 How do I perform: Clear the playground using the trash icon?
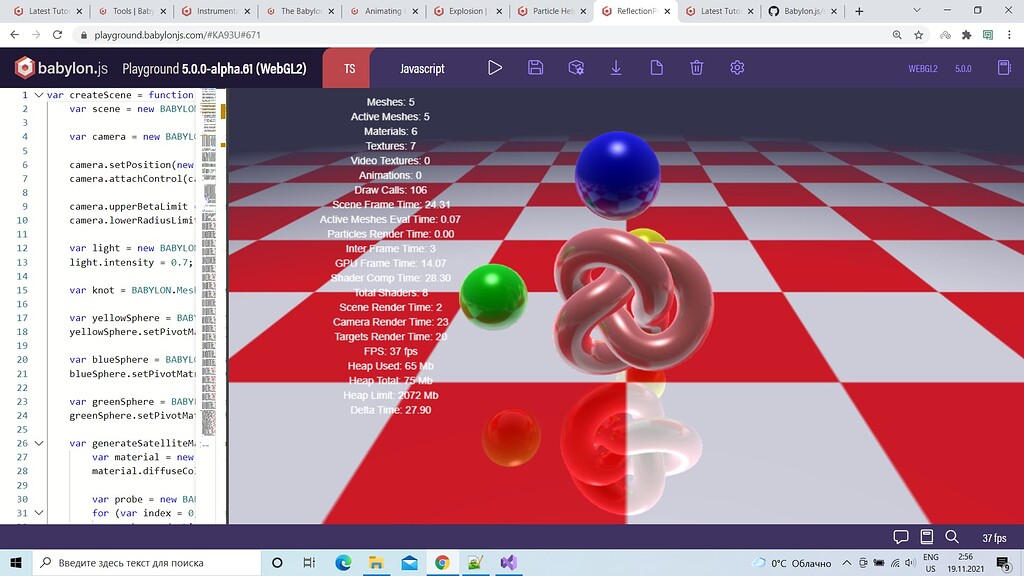coord(695,68)
